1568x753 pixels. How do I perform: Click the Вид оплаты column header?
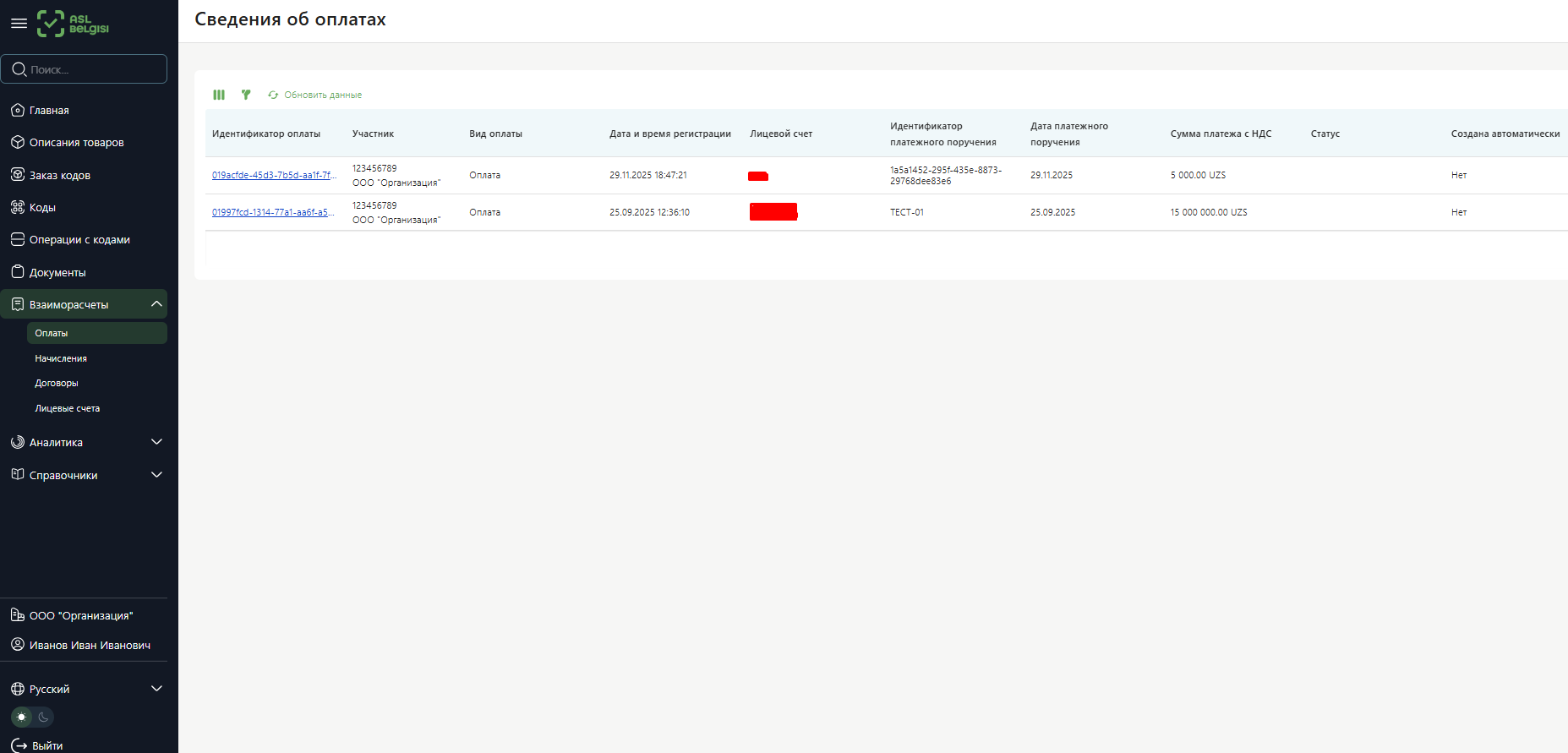(x=495, y=134)
